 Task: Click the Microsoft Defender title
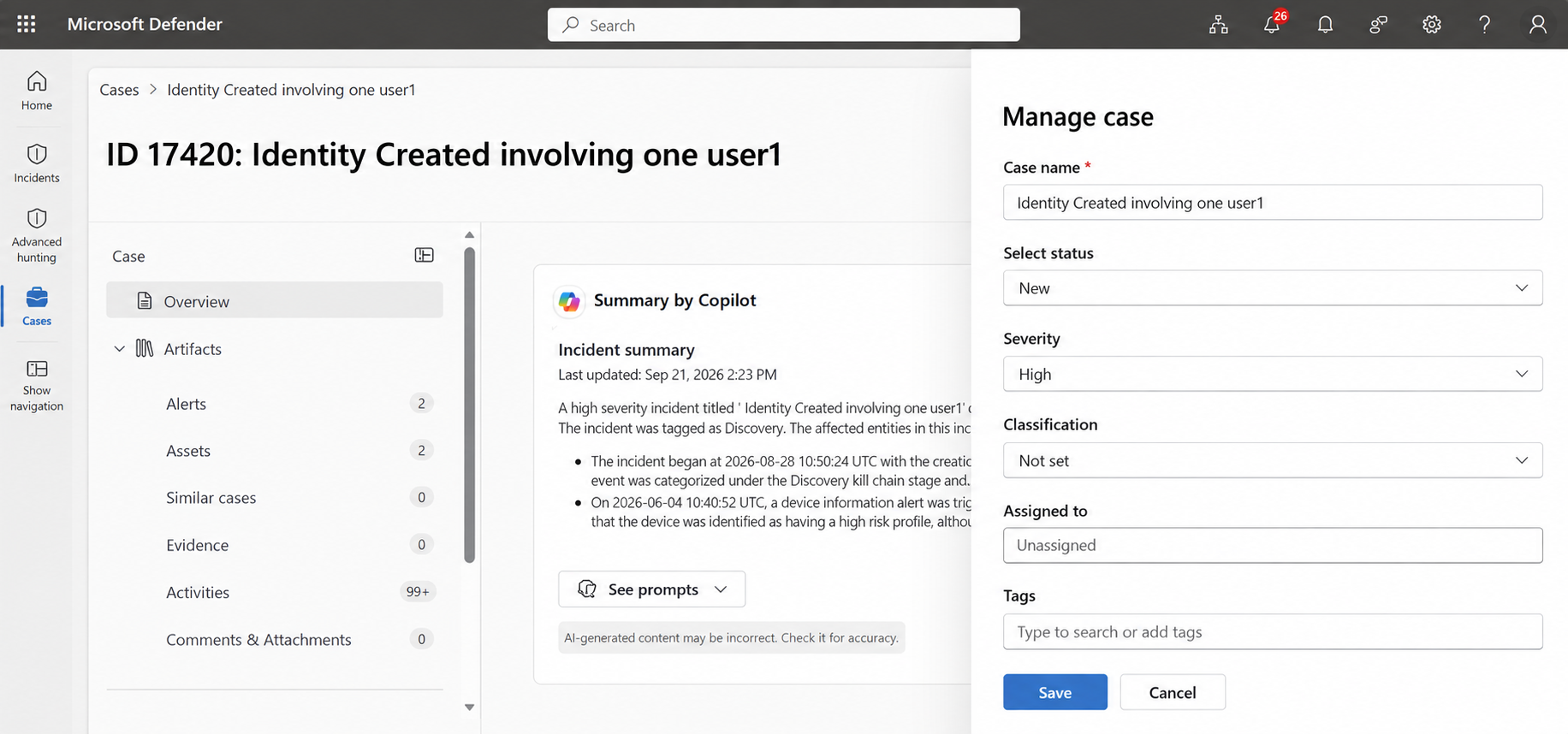click(145, 24)
